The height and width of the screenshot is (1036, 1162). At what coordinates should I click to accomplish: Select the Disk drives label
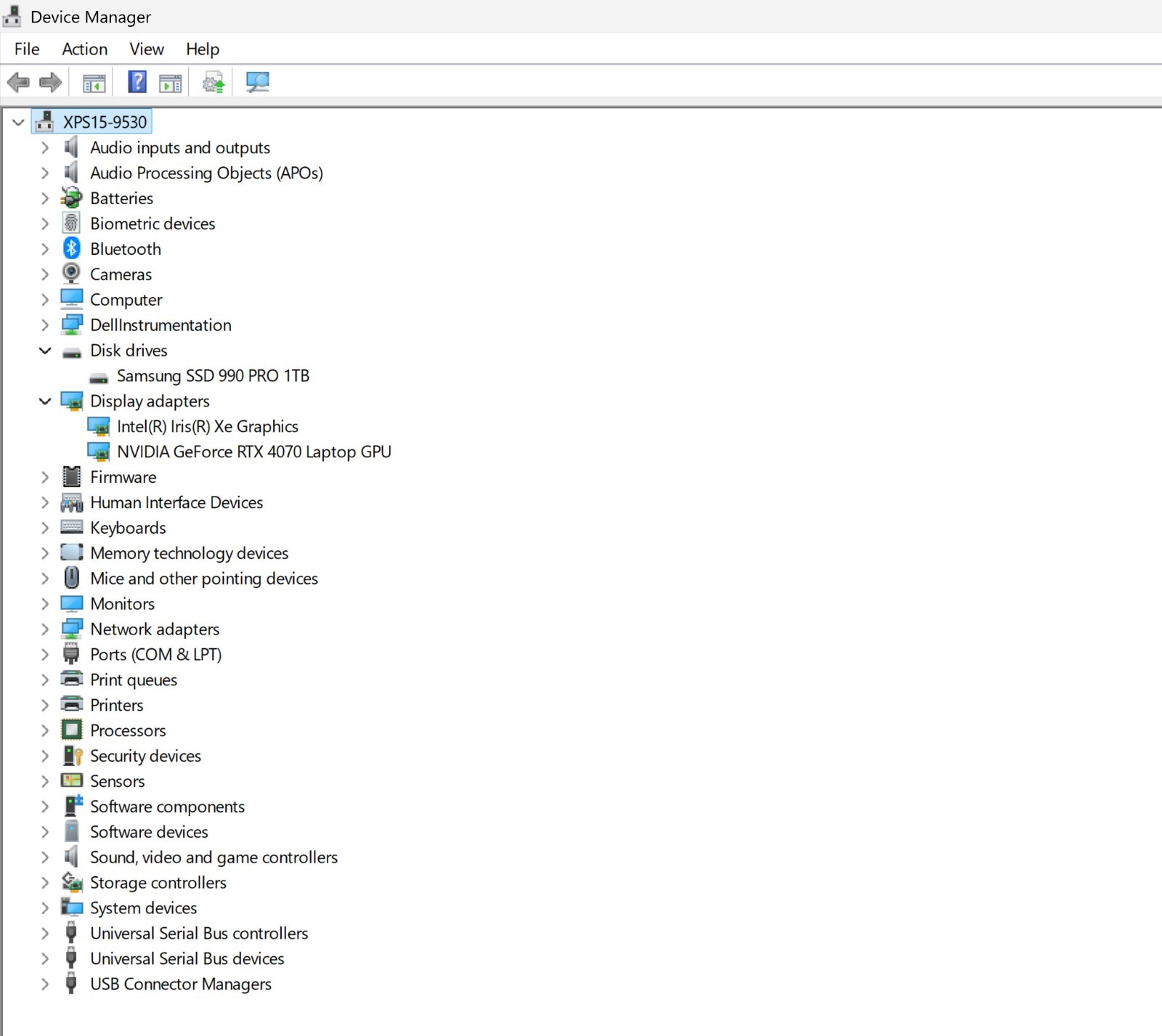click(129, 350)
